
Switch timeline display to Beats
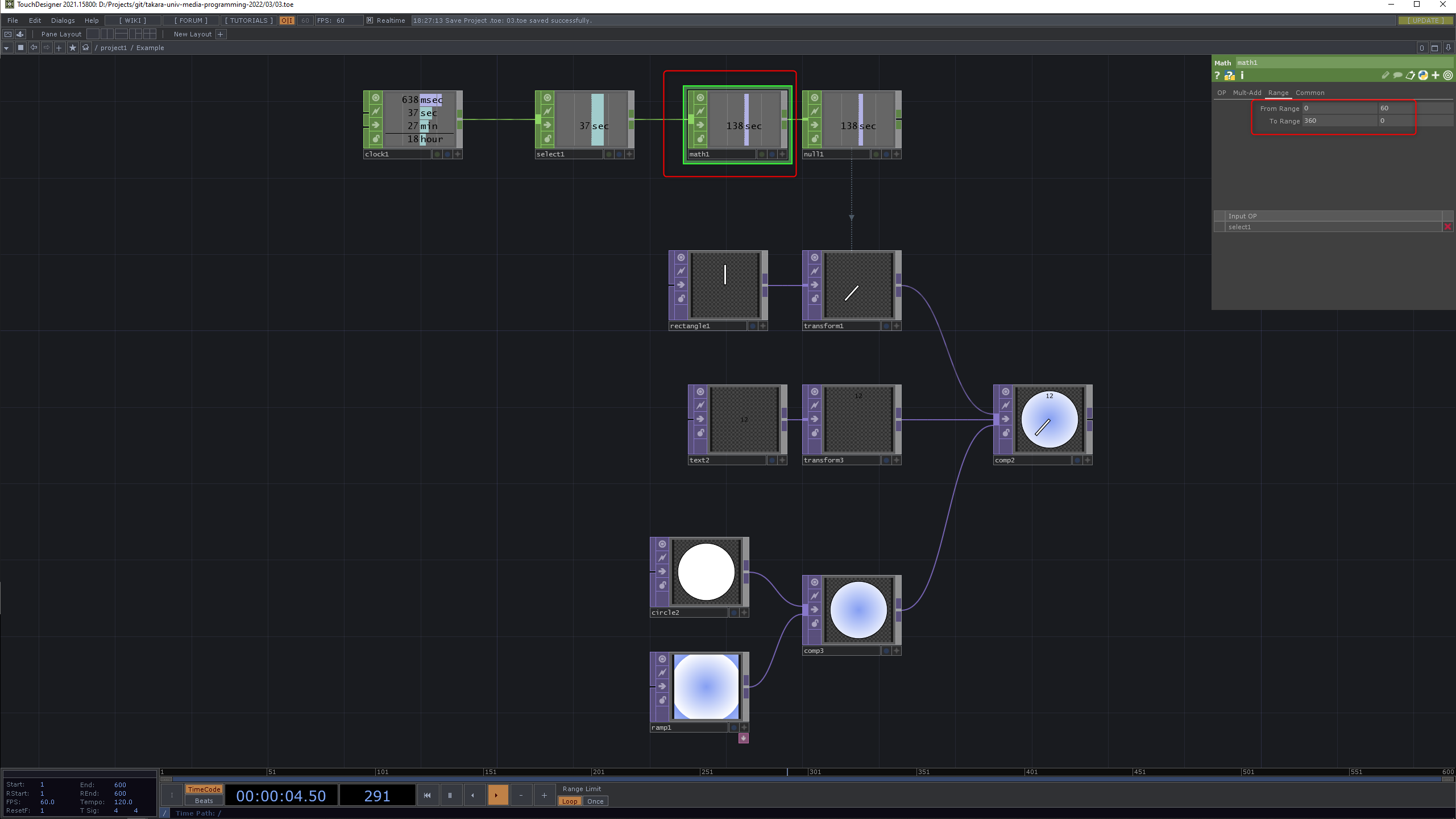click(204, 801)
